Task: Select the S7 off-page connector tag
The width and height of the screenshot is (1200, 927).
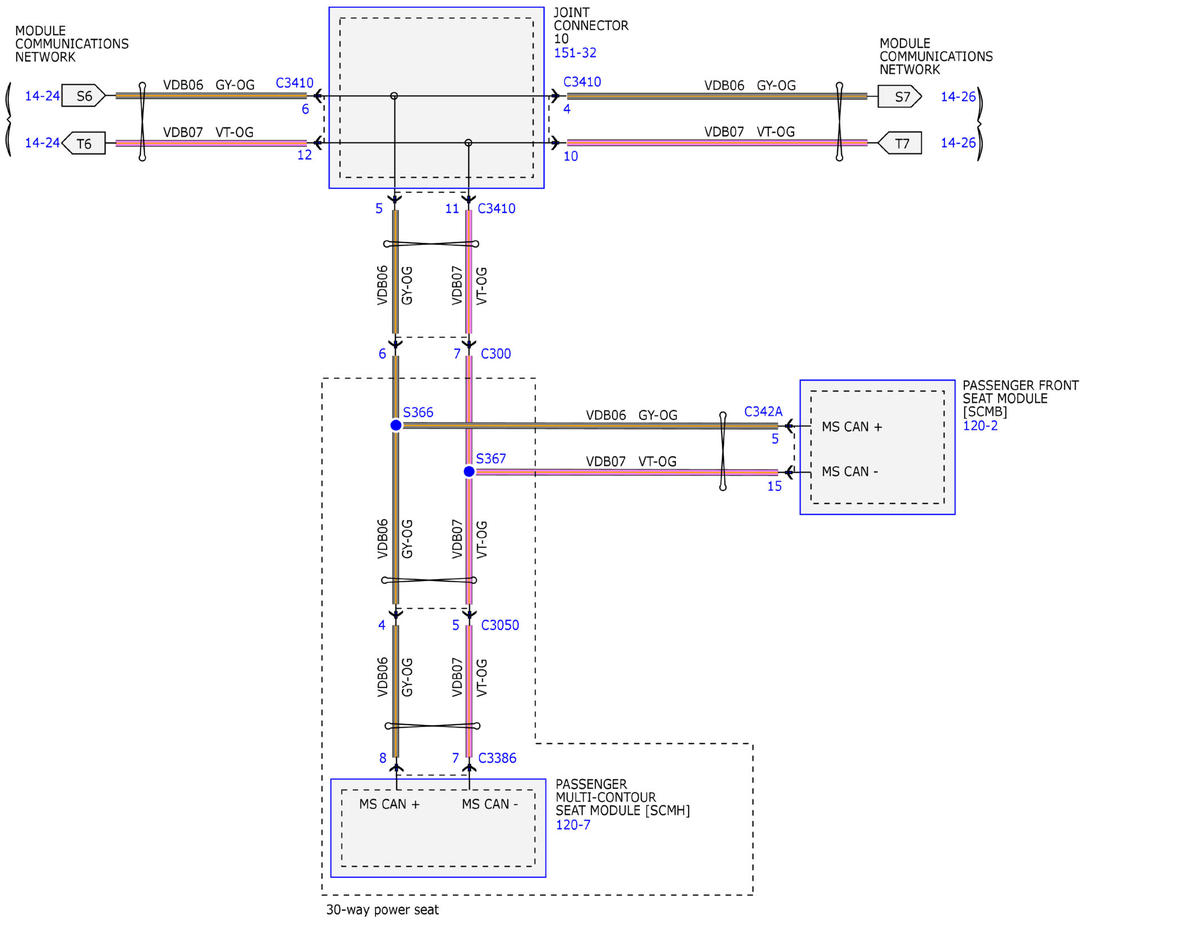Action: pos(900,96)
